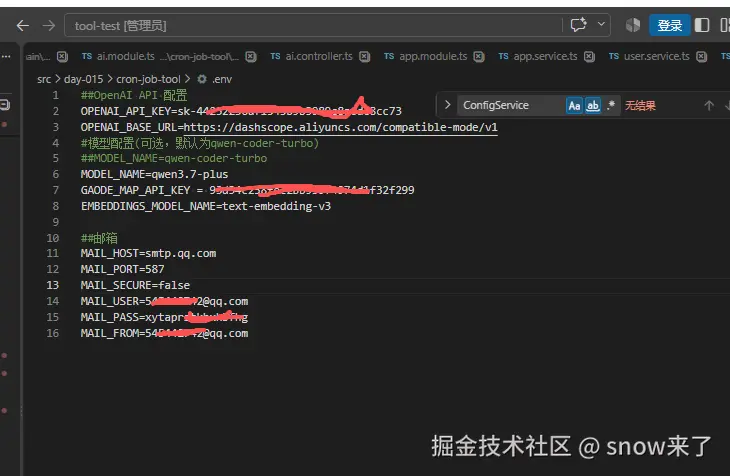The image size is (730, 476).
Task: Open the dashscope.aliyuncs.com URL link
Action: click(340, 127)
